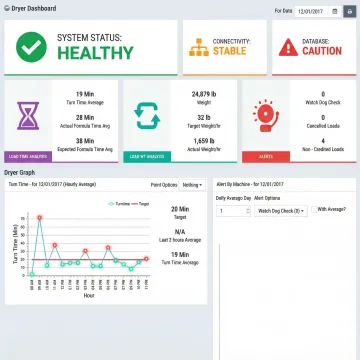The height and width of the screenshot is (360, 360).
Task: Click the print button beside date
Action: pos(350,11)
